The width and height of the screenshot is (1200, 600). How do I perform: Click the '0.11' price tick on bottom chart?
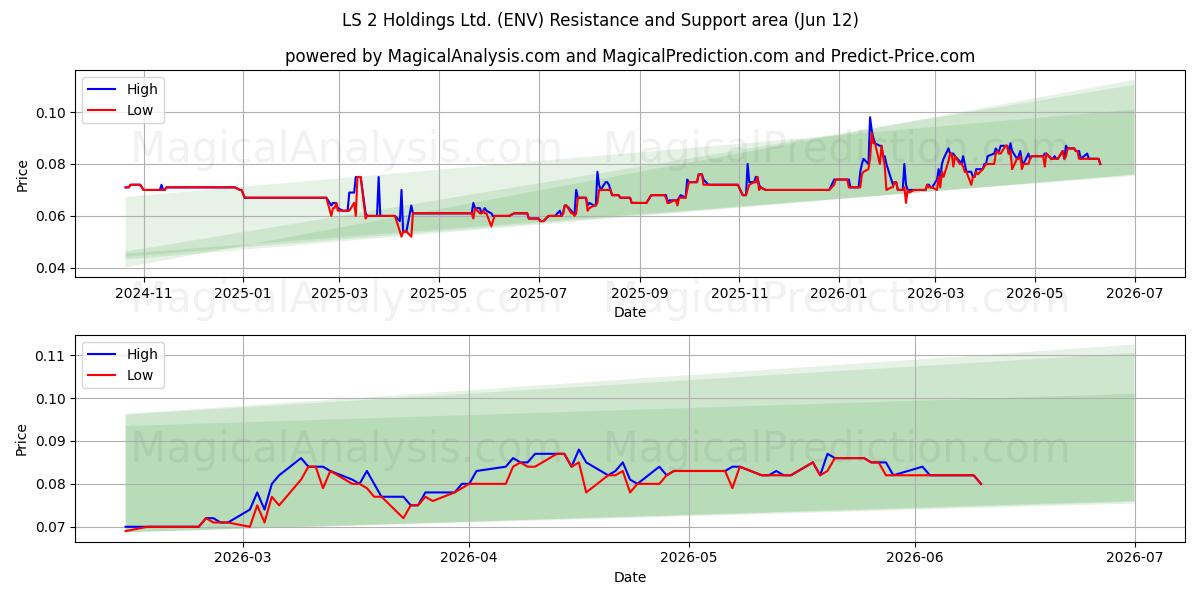pyautogui.click(x=53, y=356)
